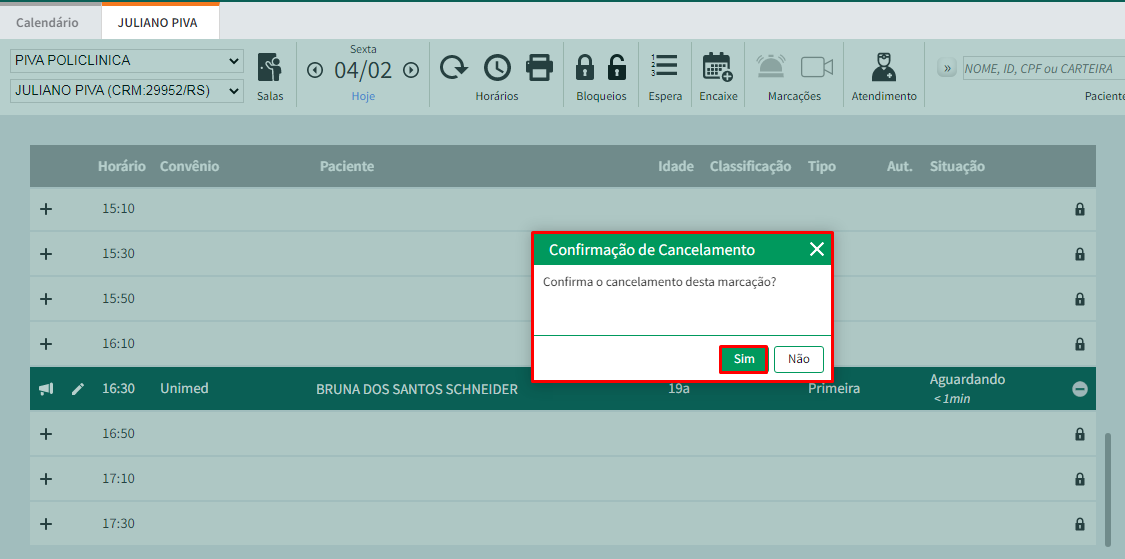The image size is (1125, 559).
Task: Open the Atendimento doctor icon
Action: coord(883,67)
